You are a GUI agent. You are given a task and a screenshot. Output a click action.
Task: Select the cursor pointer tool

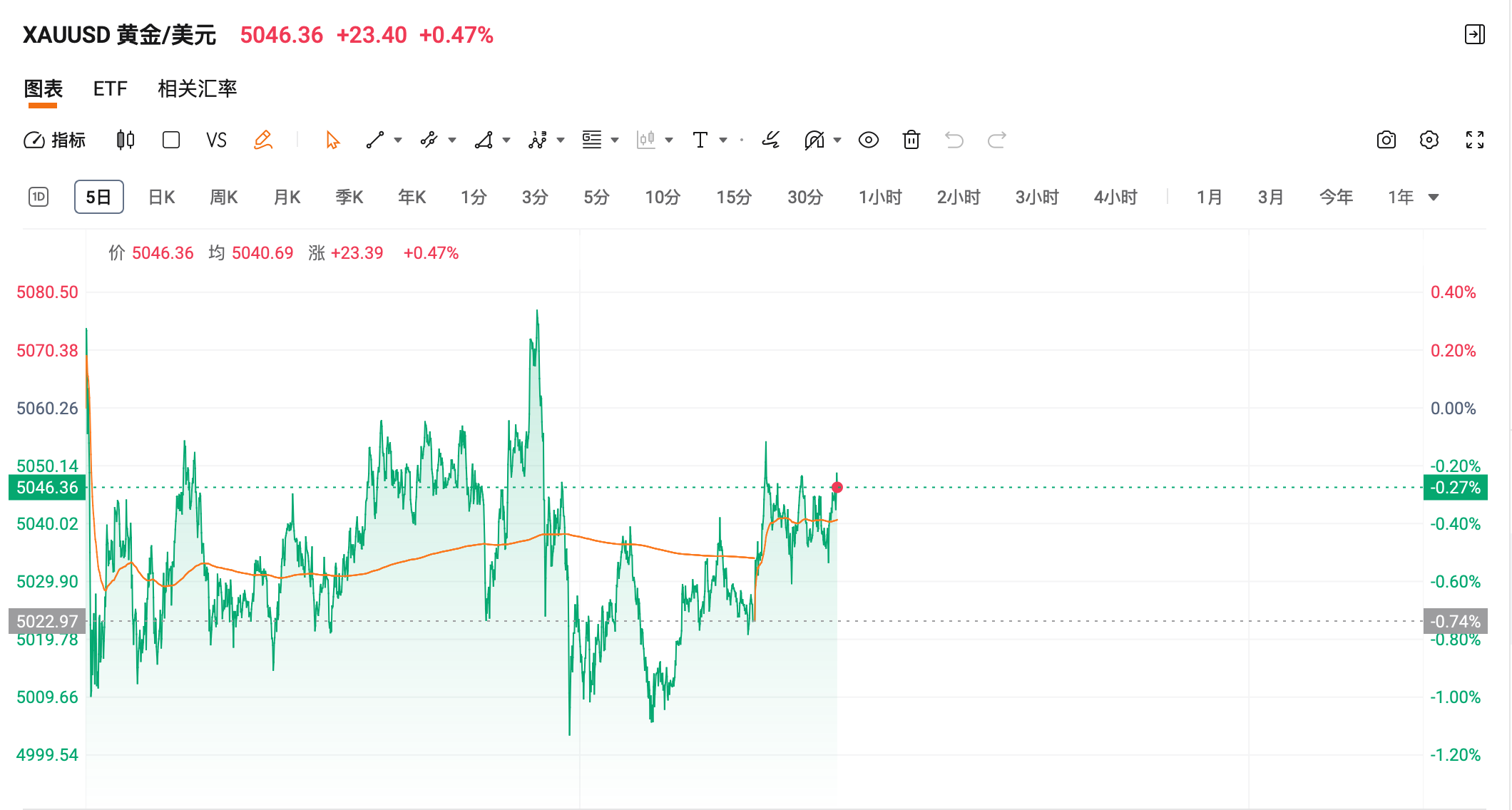(332, 140)
